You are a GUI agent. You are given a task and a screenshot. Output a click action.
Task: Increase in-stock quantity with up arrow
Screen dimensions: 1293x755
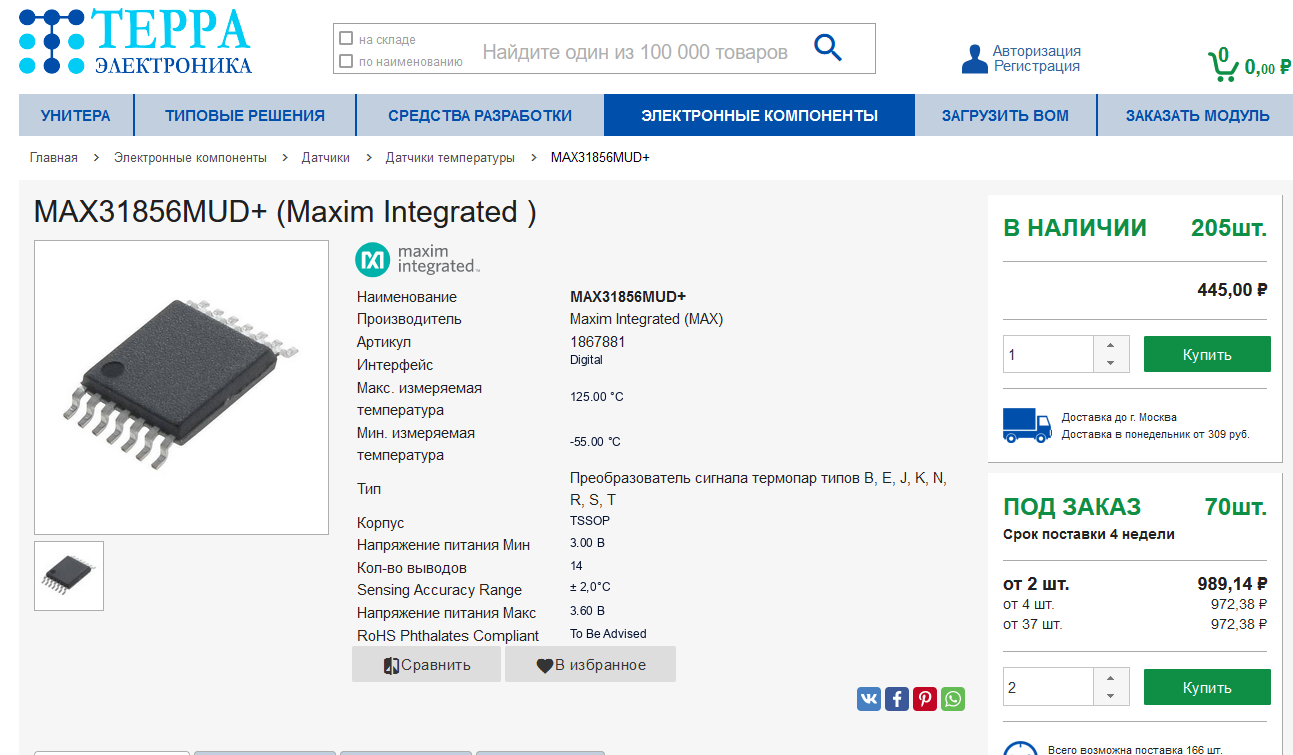[x=1111, y=345]
